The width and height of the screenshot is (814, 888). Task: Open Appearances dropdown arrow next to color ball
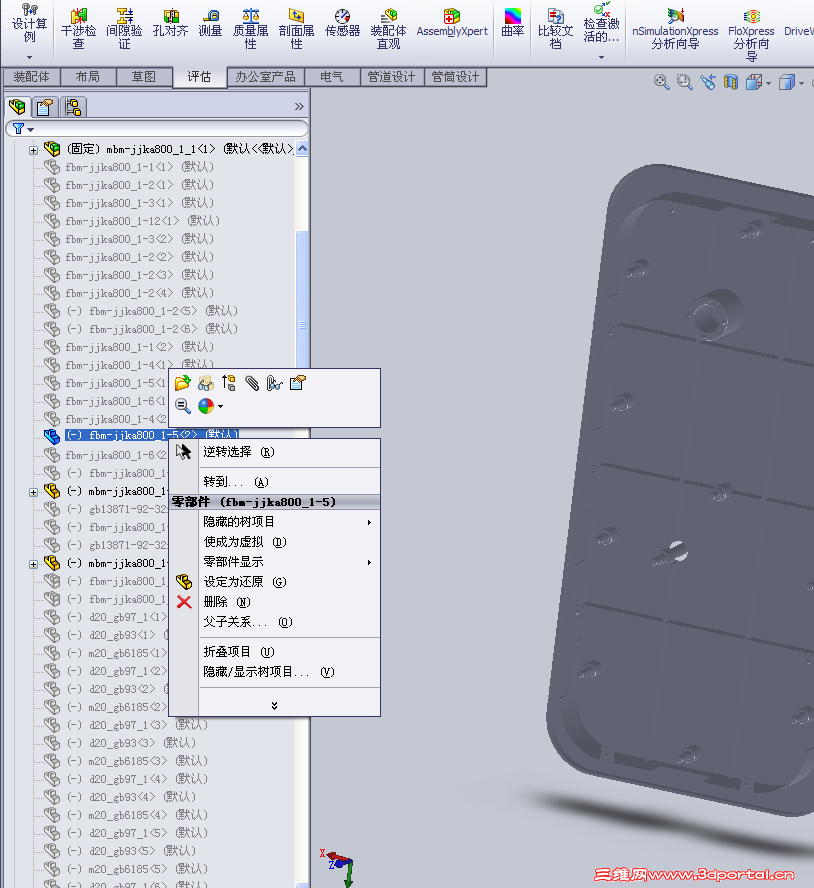click(220, 406)
